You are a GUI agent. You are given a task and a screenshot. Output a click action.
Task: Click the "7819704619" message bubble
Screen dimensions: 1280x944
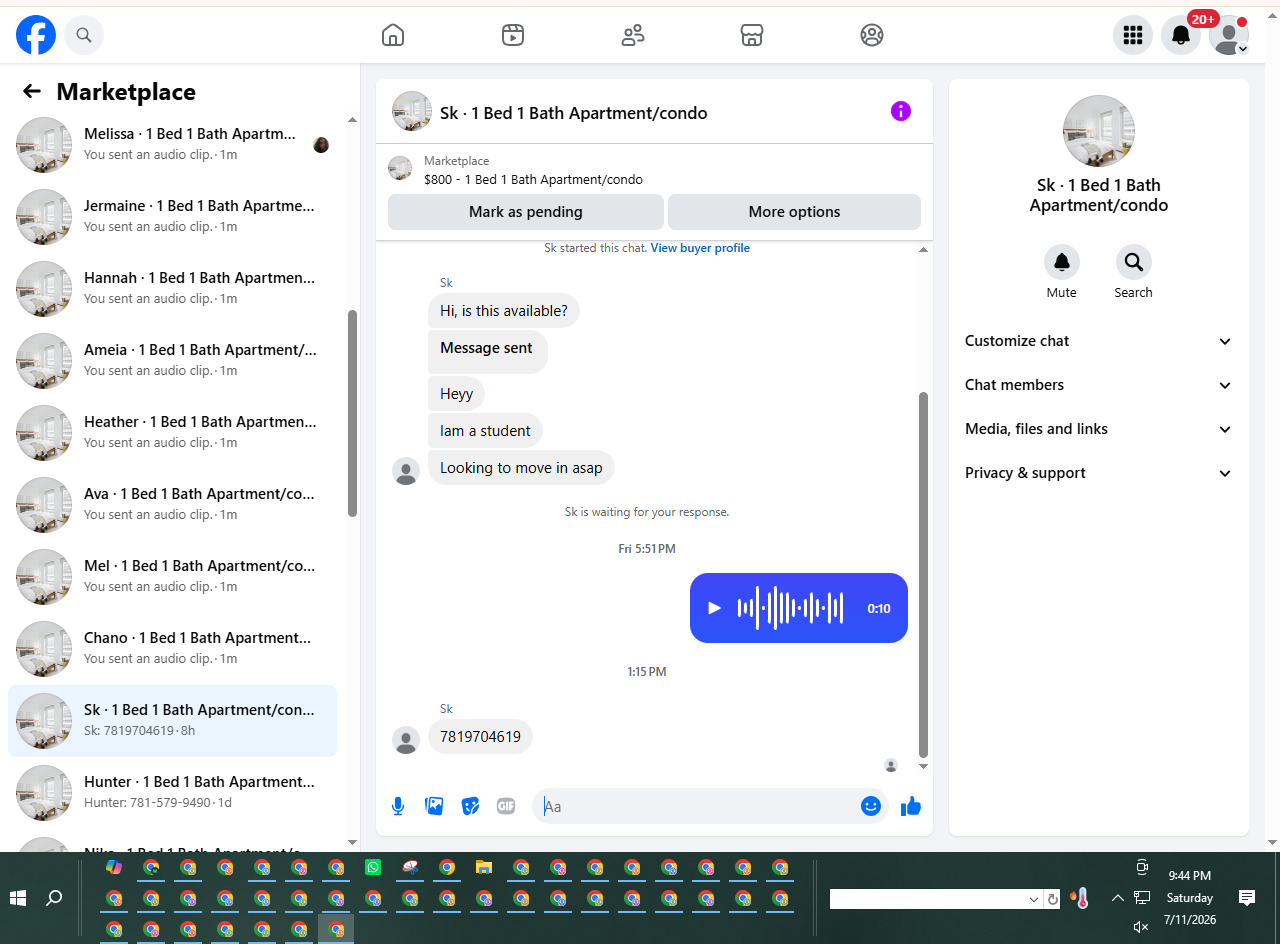click(480, 737)
